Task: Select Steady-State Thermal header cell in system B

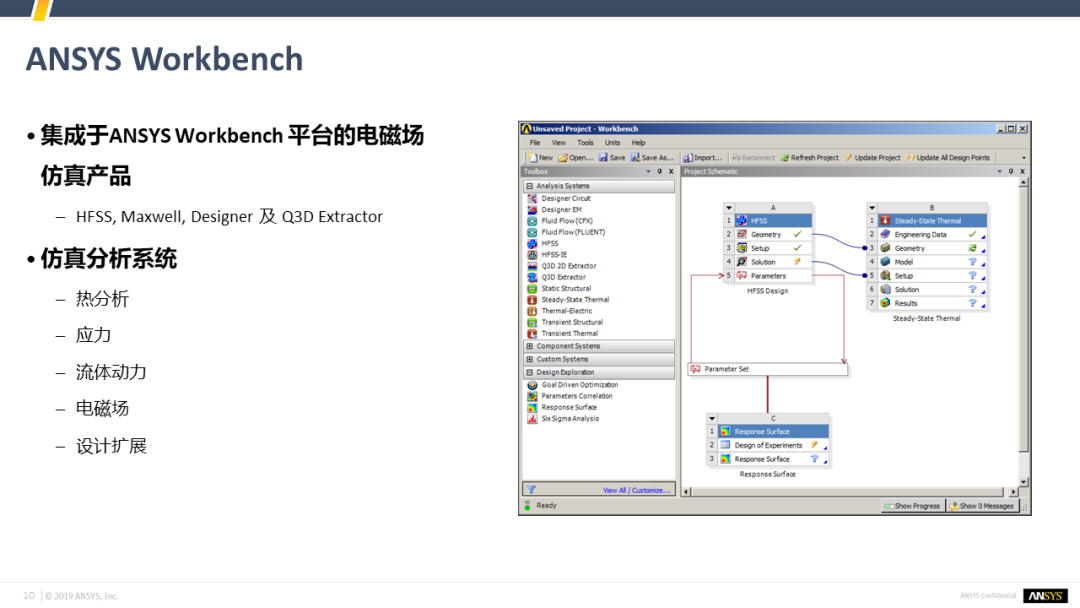Action: [932, 220]
